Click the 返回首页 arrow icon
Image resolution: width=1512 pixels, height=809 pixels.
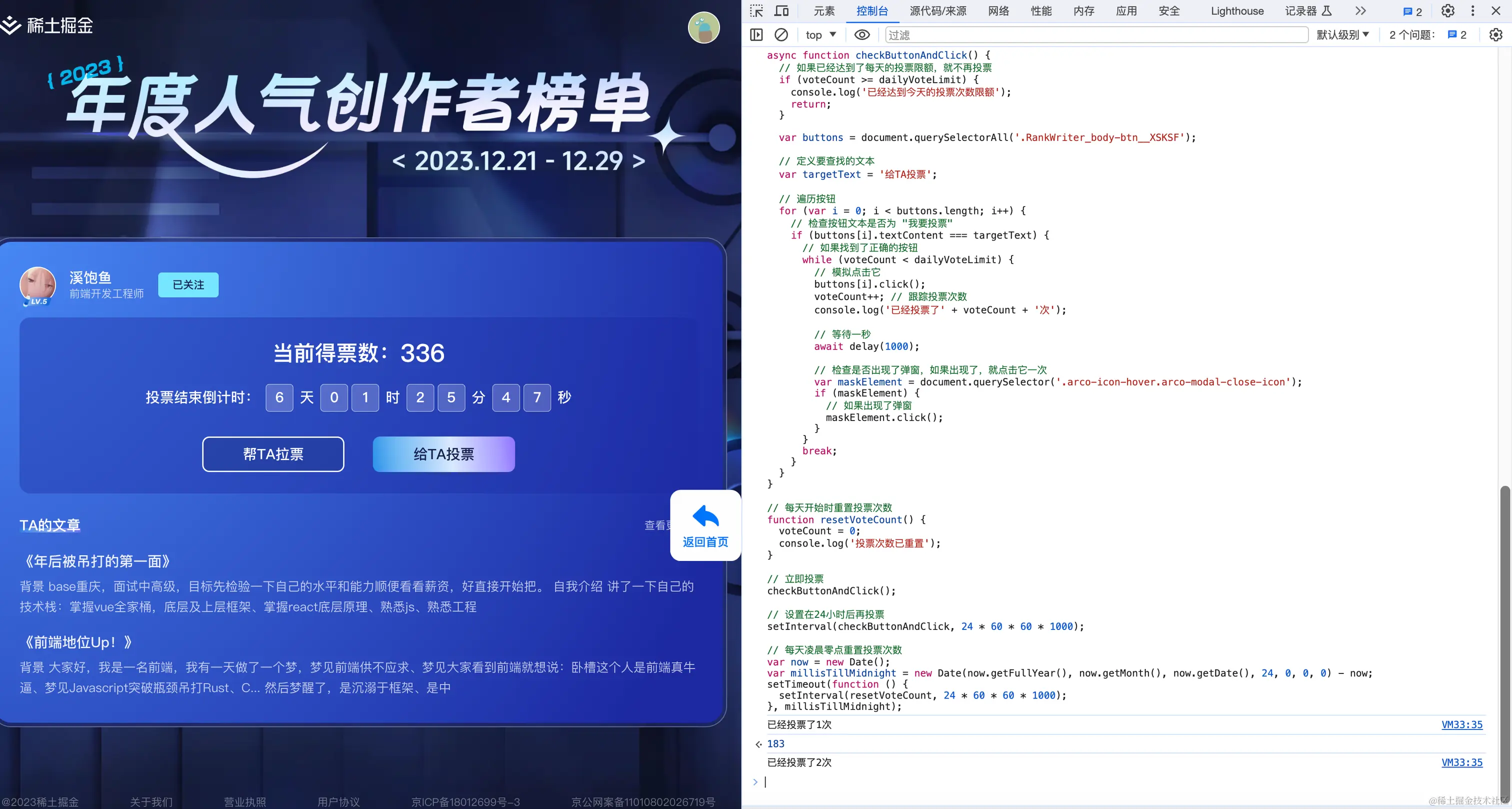(x=705, y=516)
